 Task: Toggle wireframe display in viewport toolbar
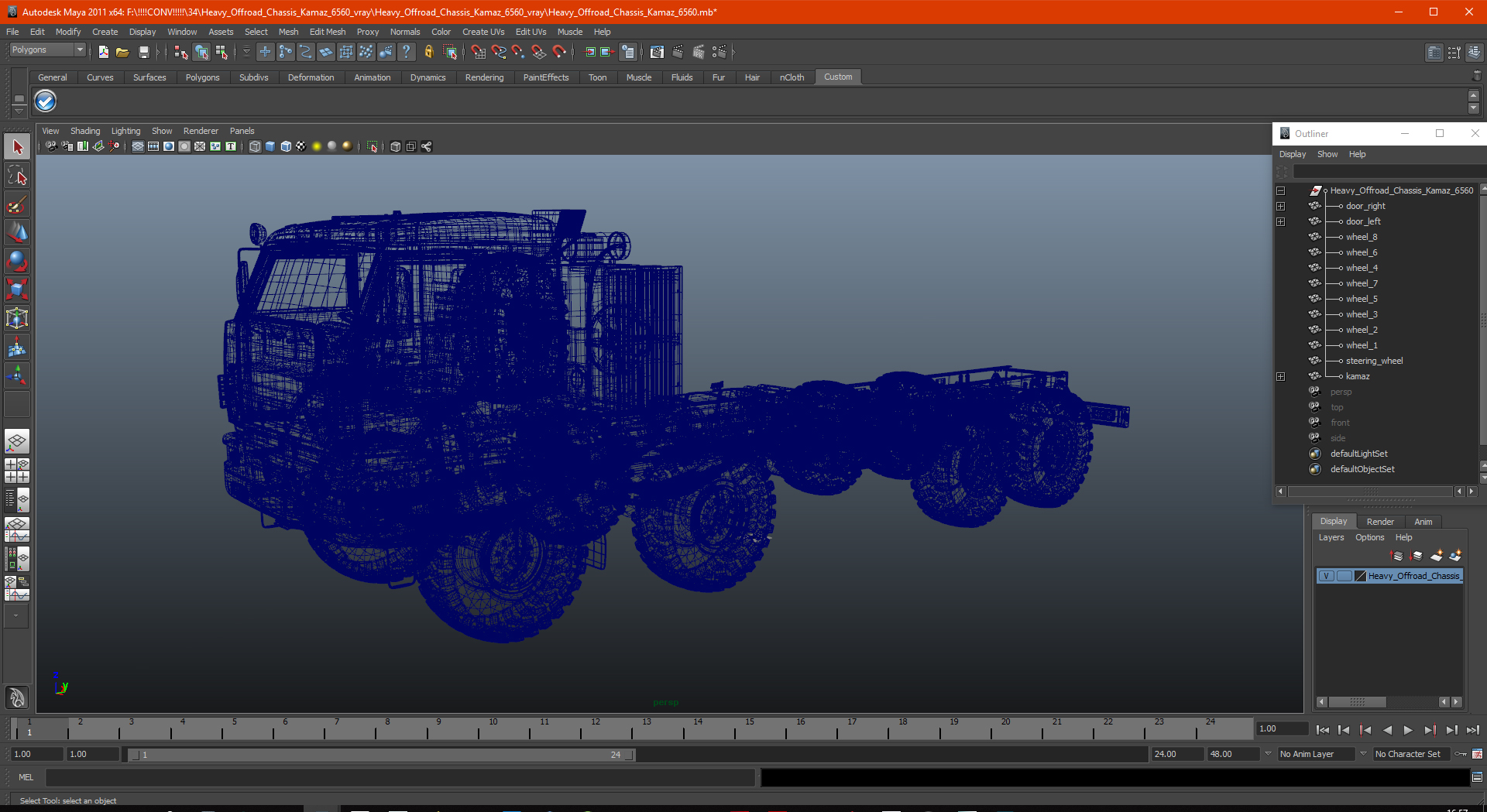[x=255, y=146]
